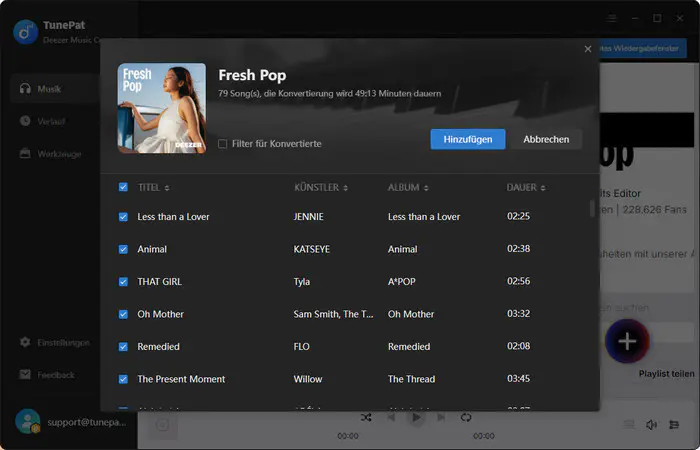This screenshot has width=700, height=450.
Task: Uncheck the THAT GIRL song checkbox
Action: (x=123, y=282)
